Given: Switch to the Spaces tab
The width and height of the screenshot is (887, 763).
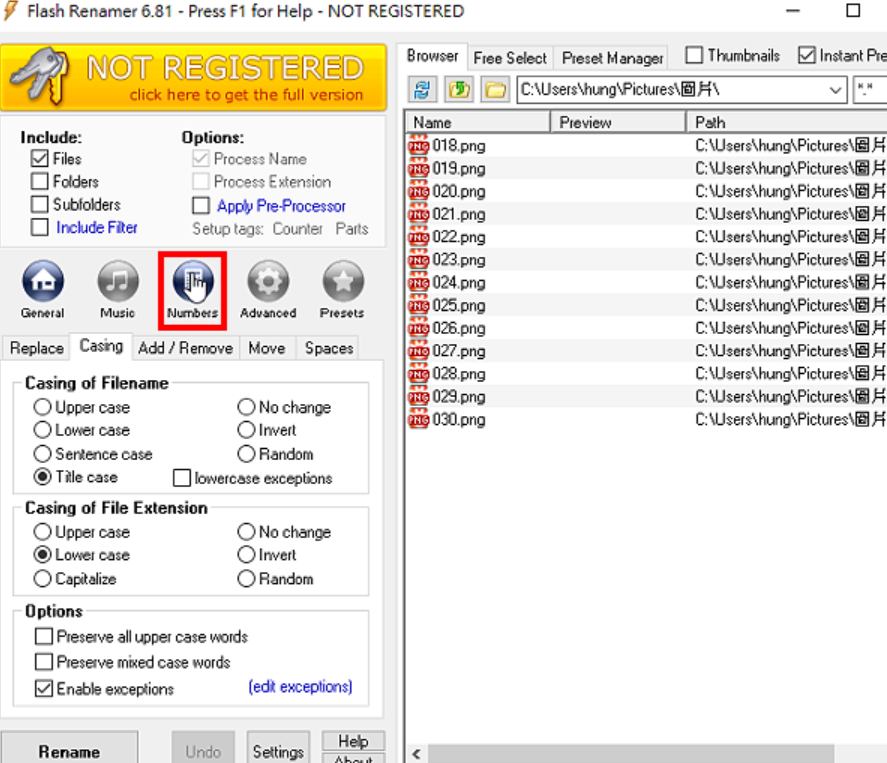Looking at the screenshot, I should point(329,348).
